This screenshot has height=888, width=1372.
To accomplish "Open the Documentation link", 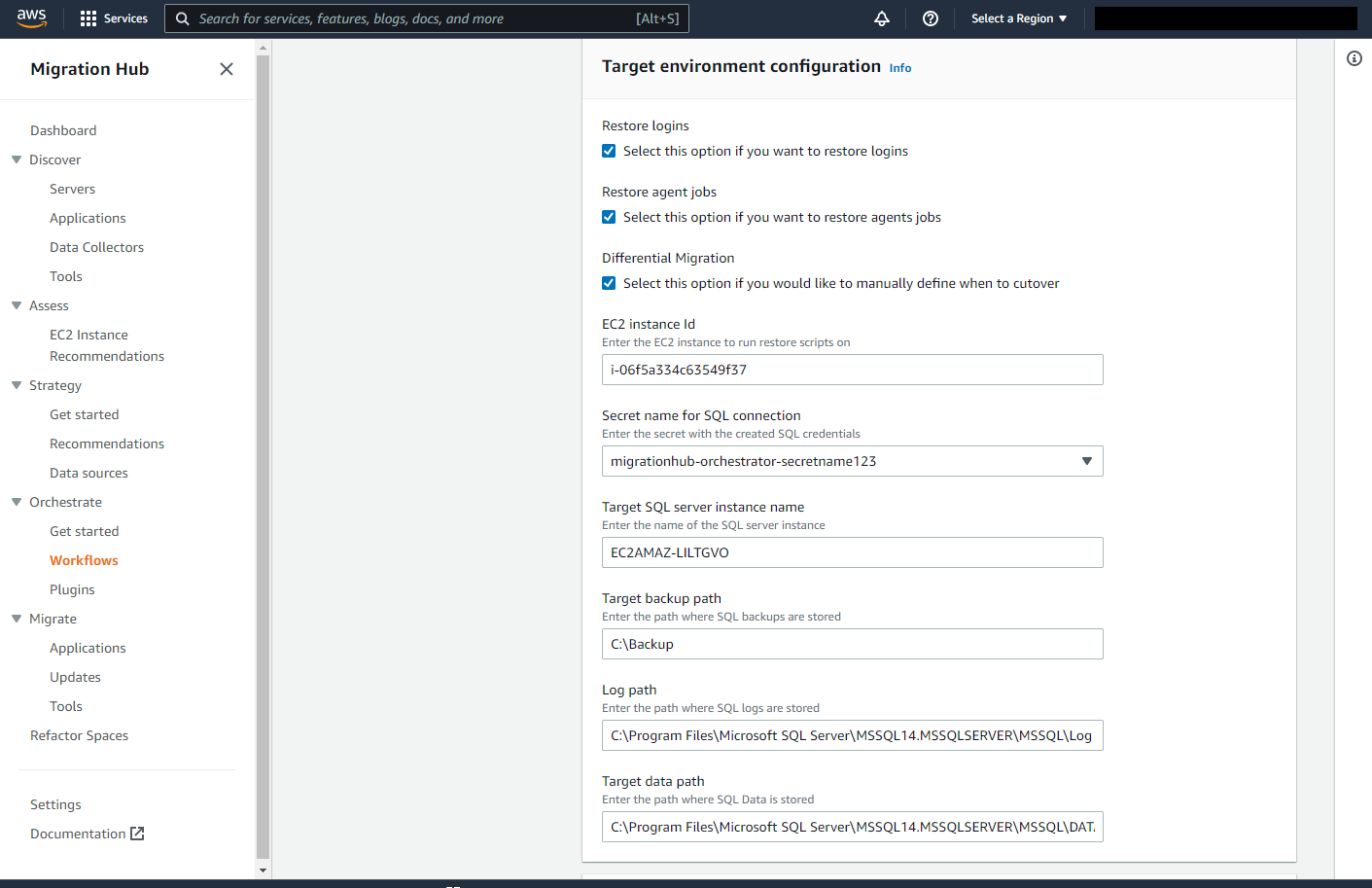I will [78, 834].
